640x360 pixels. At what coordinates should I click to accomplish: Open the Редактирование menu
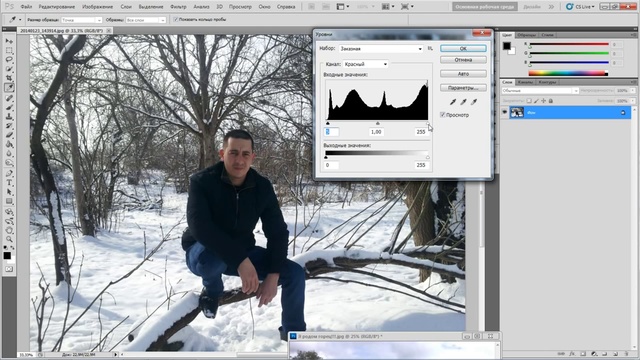57,7
